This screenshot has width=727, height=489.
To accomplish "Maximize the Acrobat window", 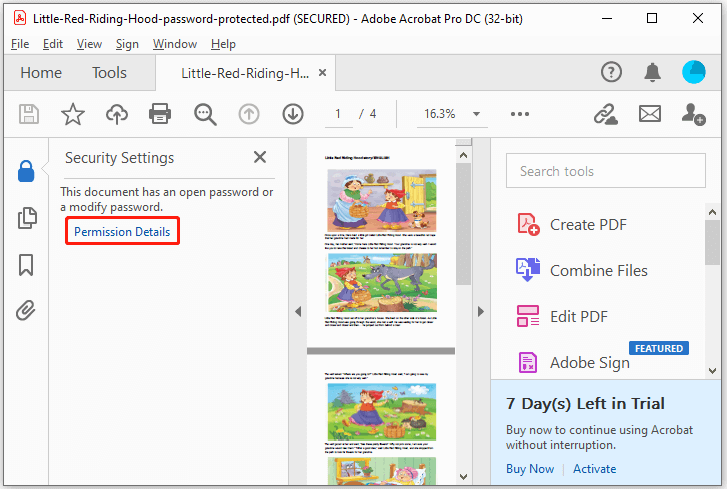I will click(x=652, y=18).
